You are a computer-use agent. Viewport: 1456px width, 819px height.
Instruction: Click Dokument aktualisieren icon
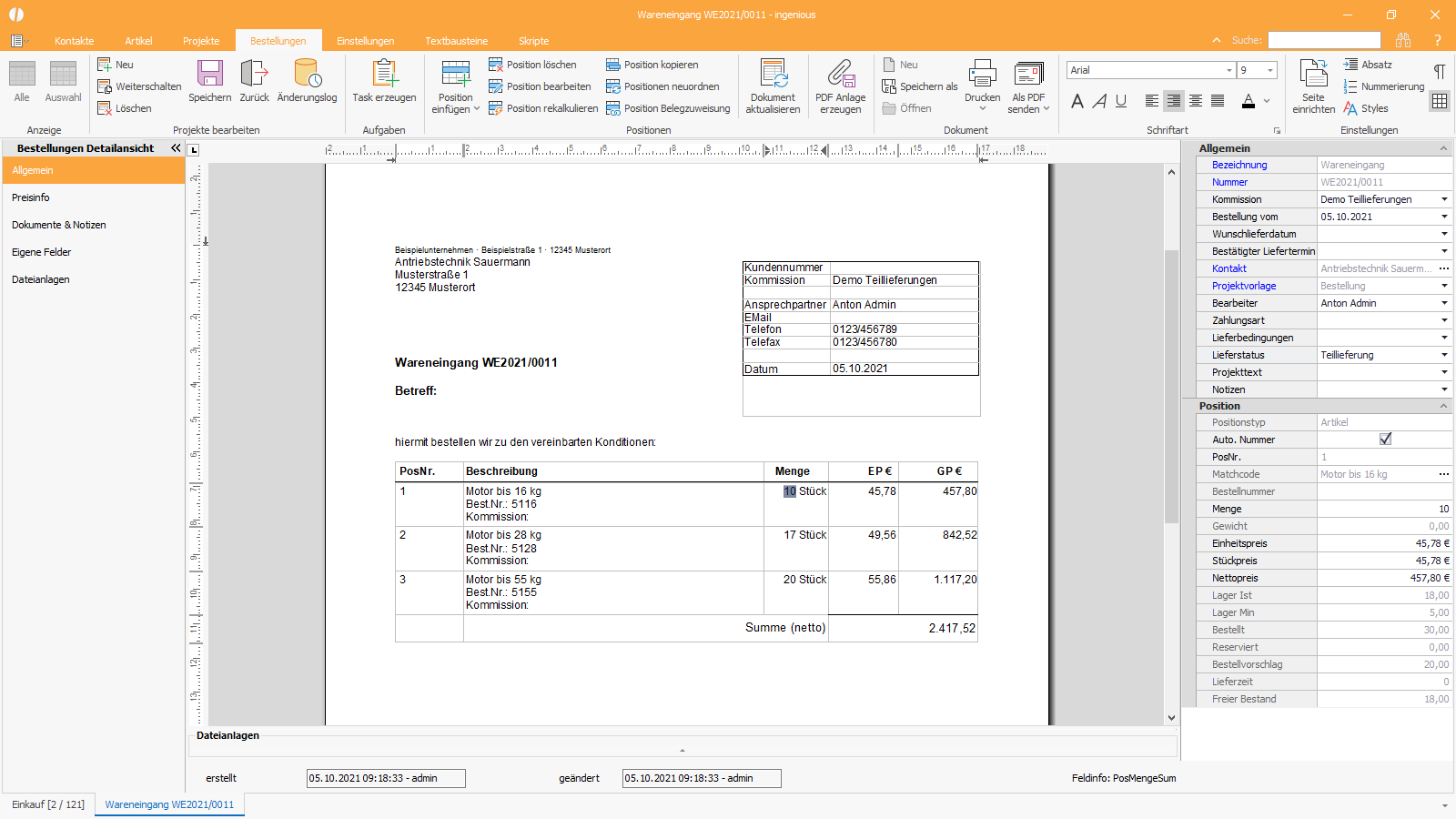[x=773, y=74]
